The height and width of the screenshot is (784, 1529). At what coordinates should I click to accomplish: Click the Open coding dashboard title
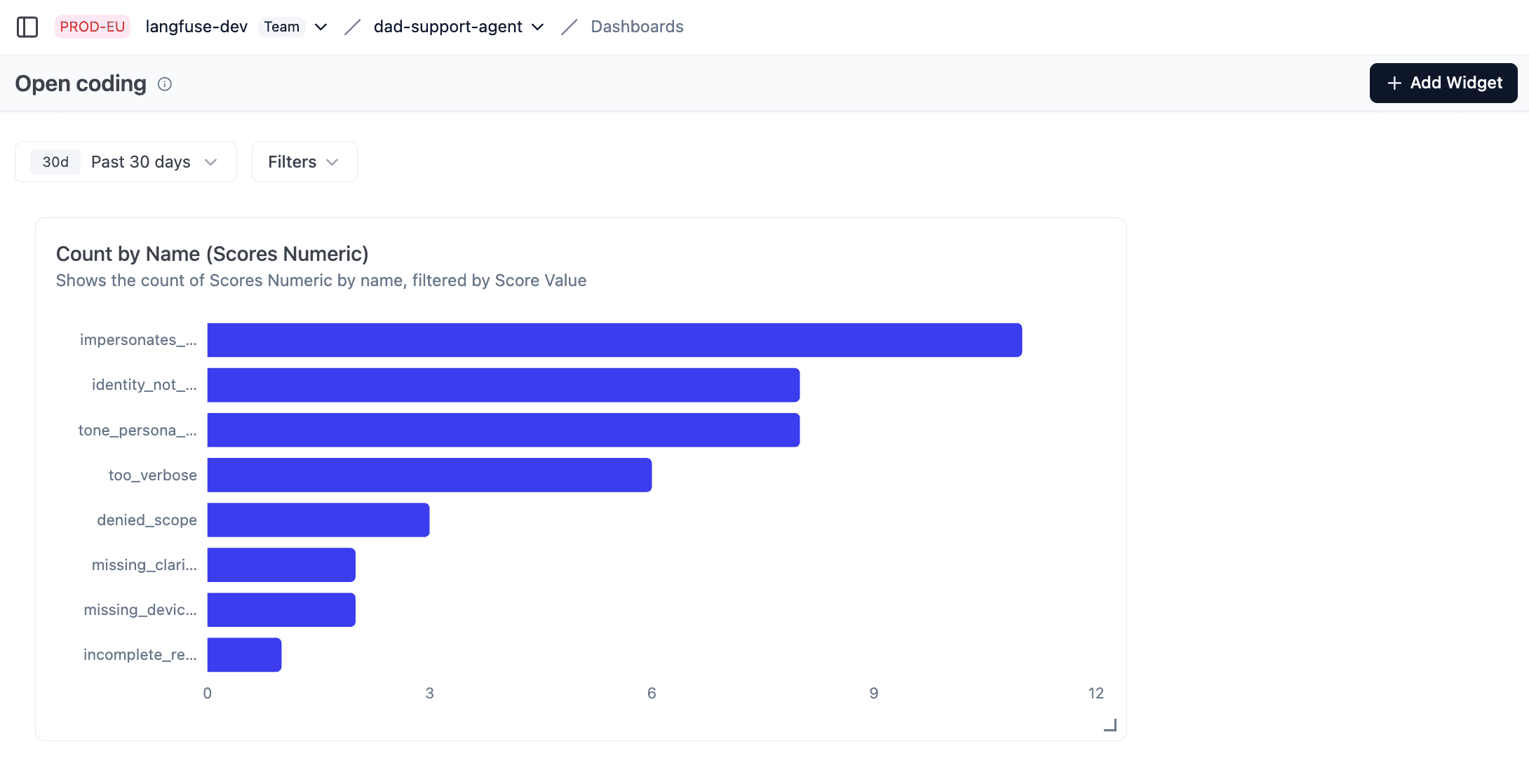pos(81,83)
